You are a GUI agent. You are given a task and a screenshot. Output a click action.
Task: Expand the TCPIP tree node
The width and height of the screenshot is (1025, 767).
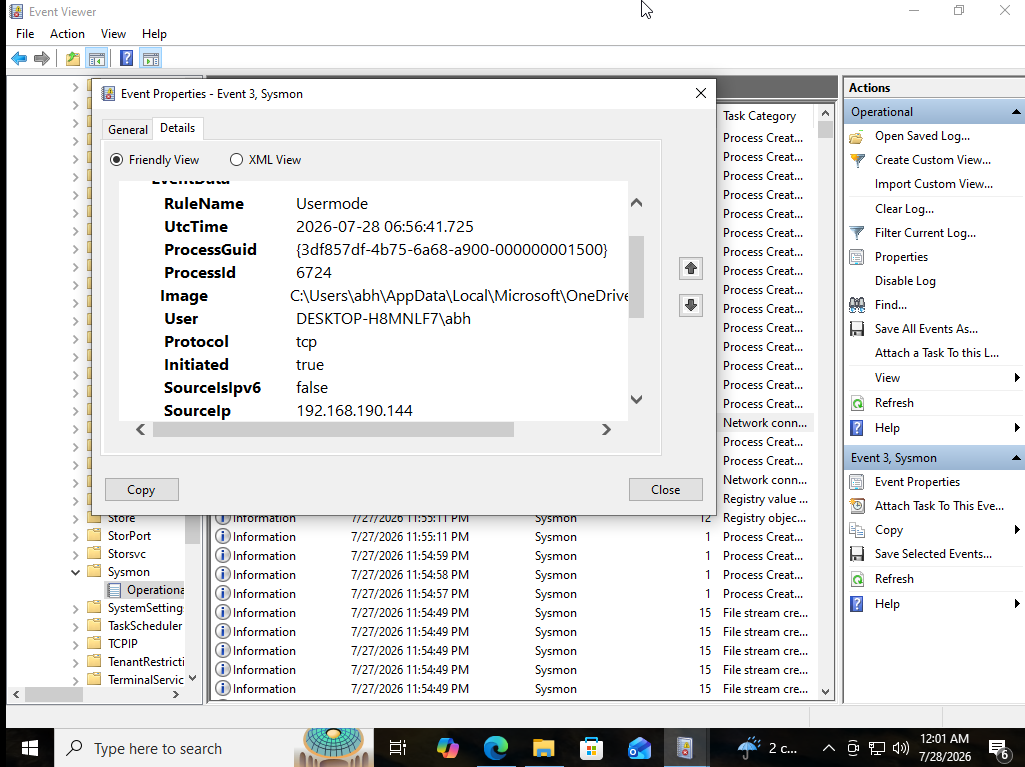(76, 644)
